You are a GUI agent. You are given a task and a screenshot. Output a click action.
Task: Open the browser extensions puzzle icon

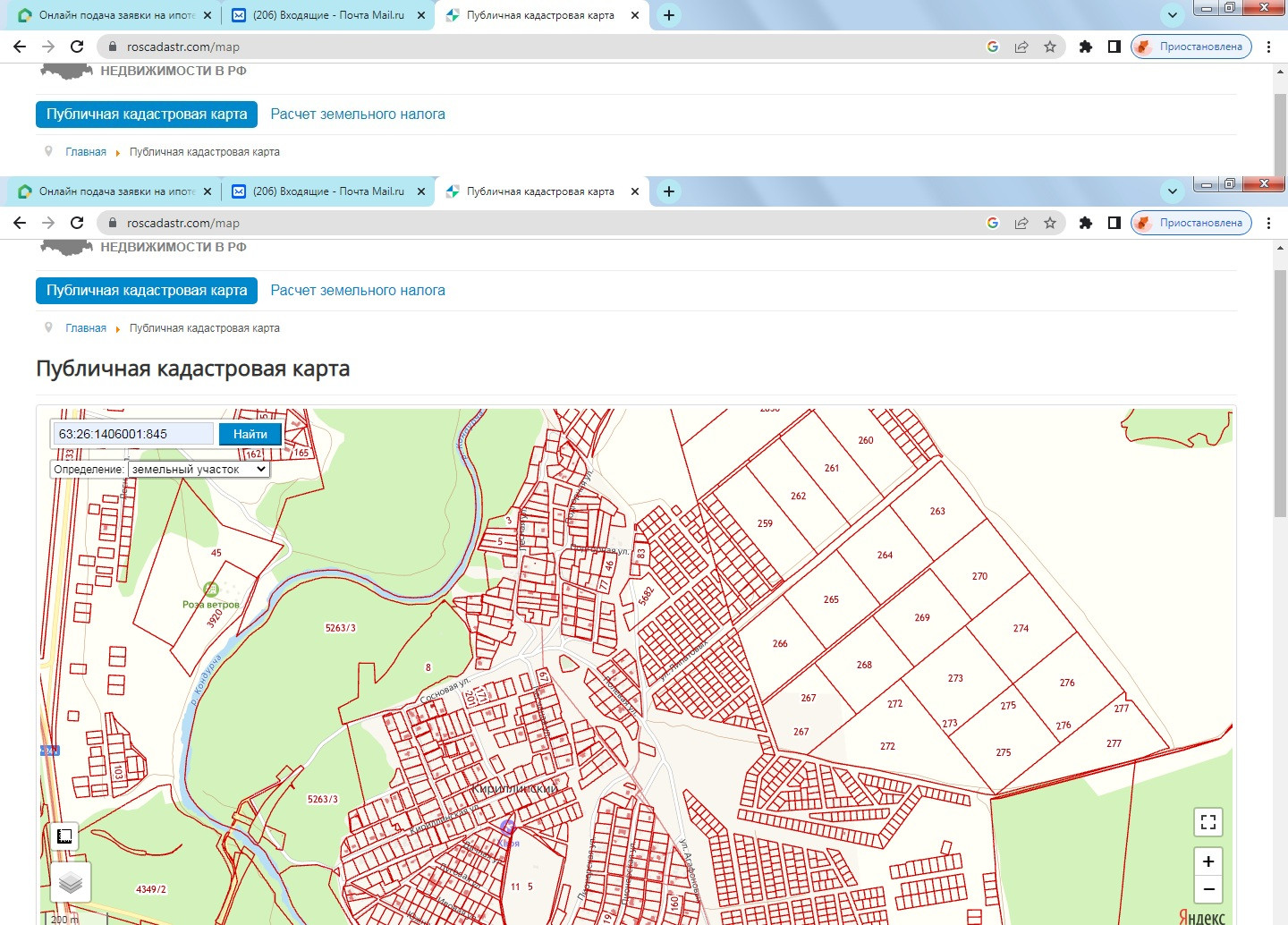point(1085,223)
